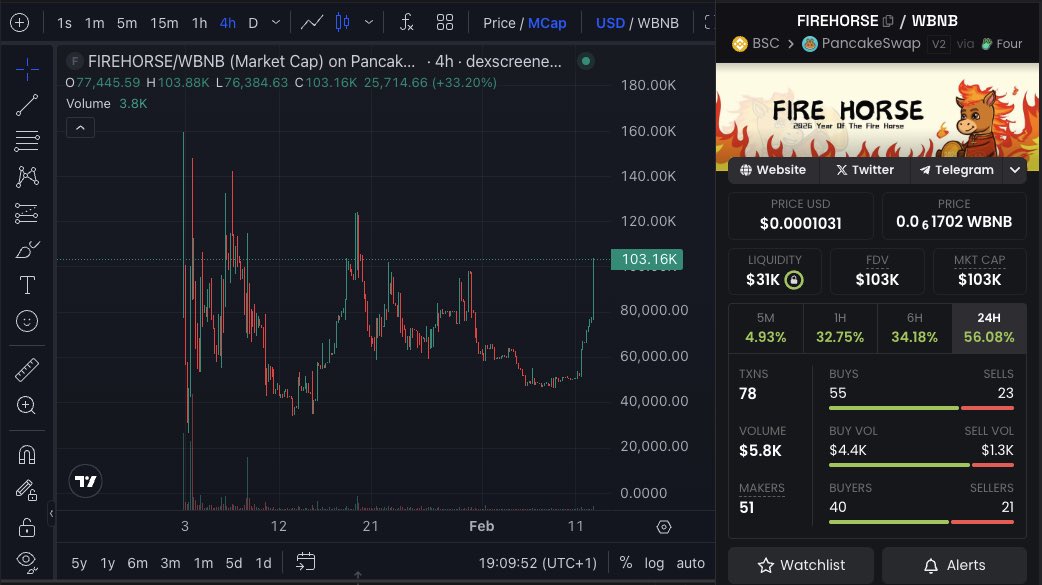The width and height of the screenshot is (1042, 585).
Task: Open the chart layout grid selector
Action: click(445, 23)
